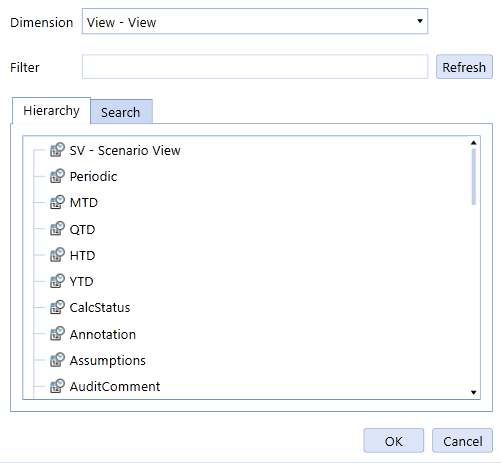Click the member icon next to Periodic

[57, 176]
